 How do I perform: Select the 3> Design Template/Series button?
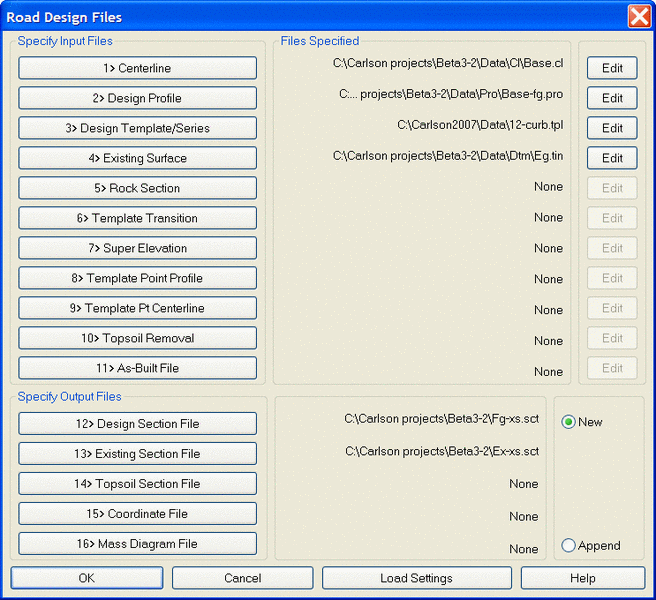(x=137, y=128)
